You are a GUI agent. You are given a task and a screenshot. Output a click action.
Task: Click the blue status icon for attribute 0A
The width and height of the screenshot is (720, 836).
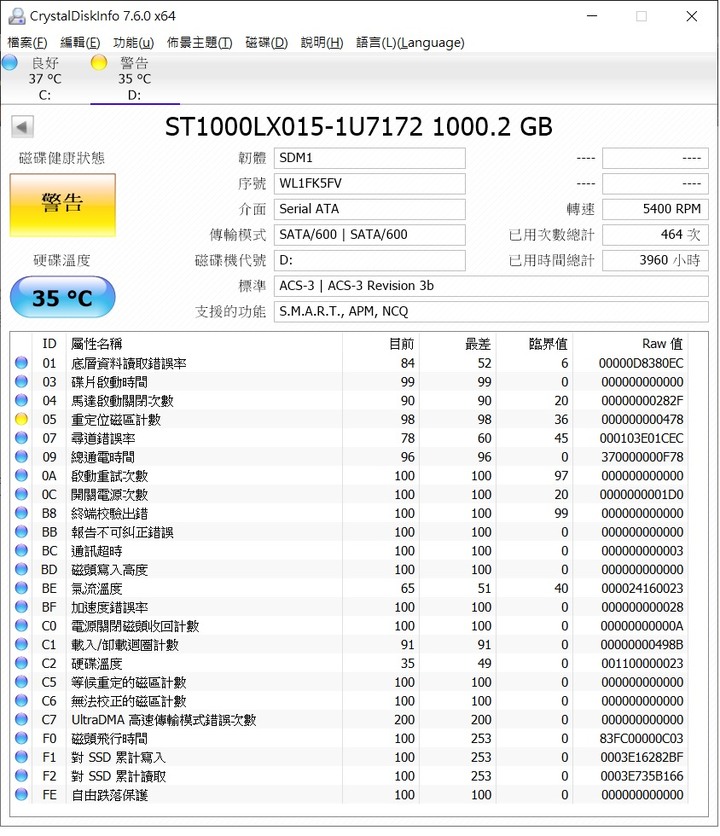point(21,476)
